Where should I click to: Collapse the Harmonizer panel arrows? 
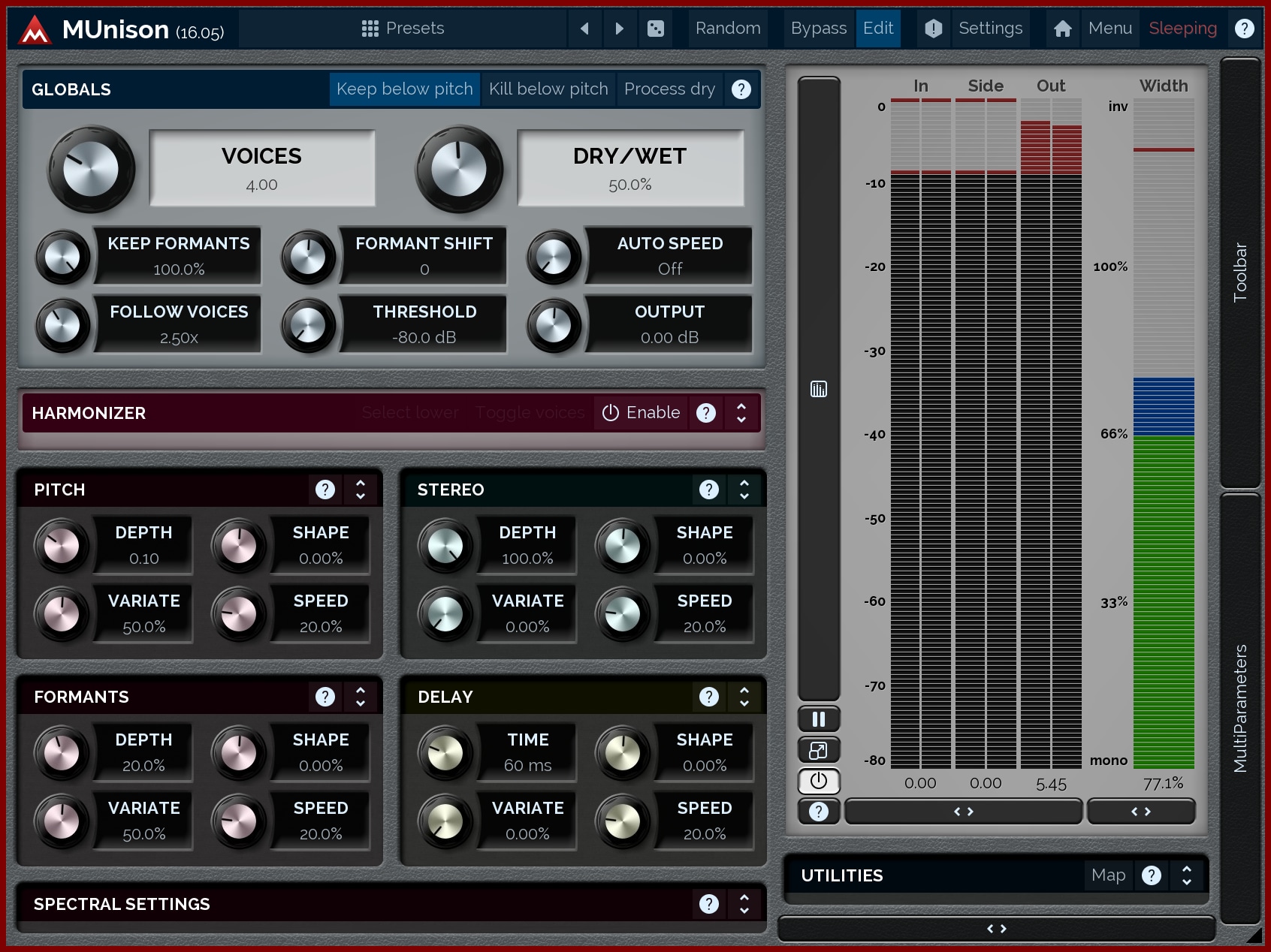pyautogui.click(x=741, y=413)
